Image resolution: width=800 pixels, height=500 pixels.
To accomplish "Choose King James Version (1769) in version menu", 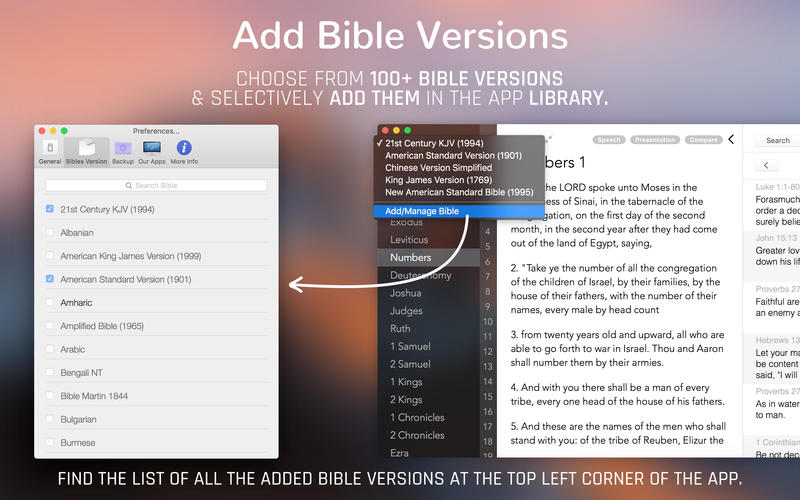I will point(459,180).
